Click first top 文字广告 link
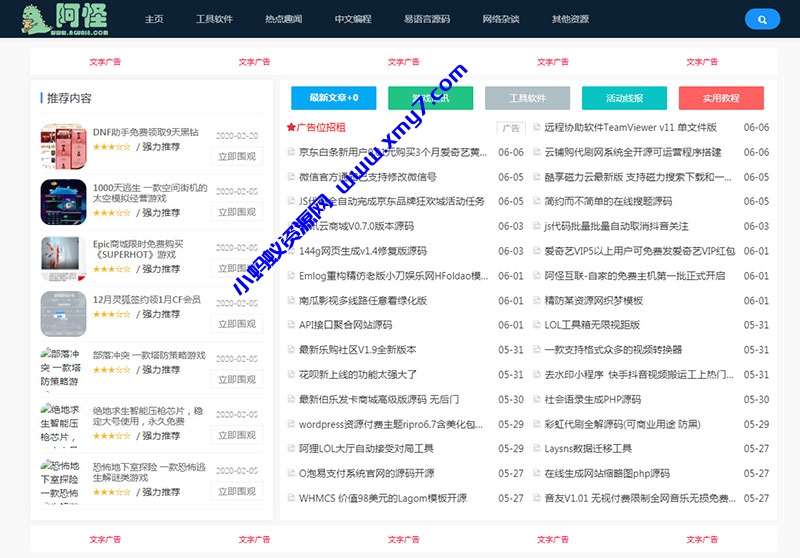Image resolution: width=800 pixels, height=558 pixels. pos(105,62)
